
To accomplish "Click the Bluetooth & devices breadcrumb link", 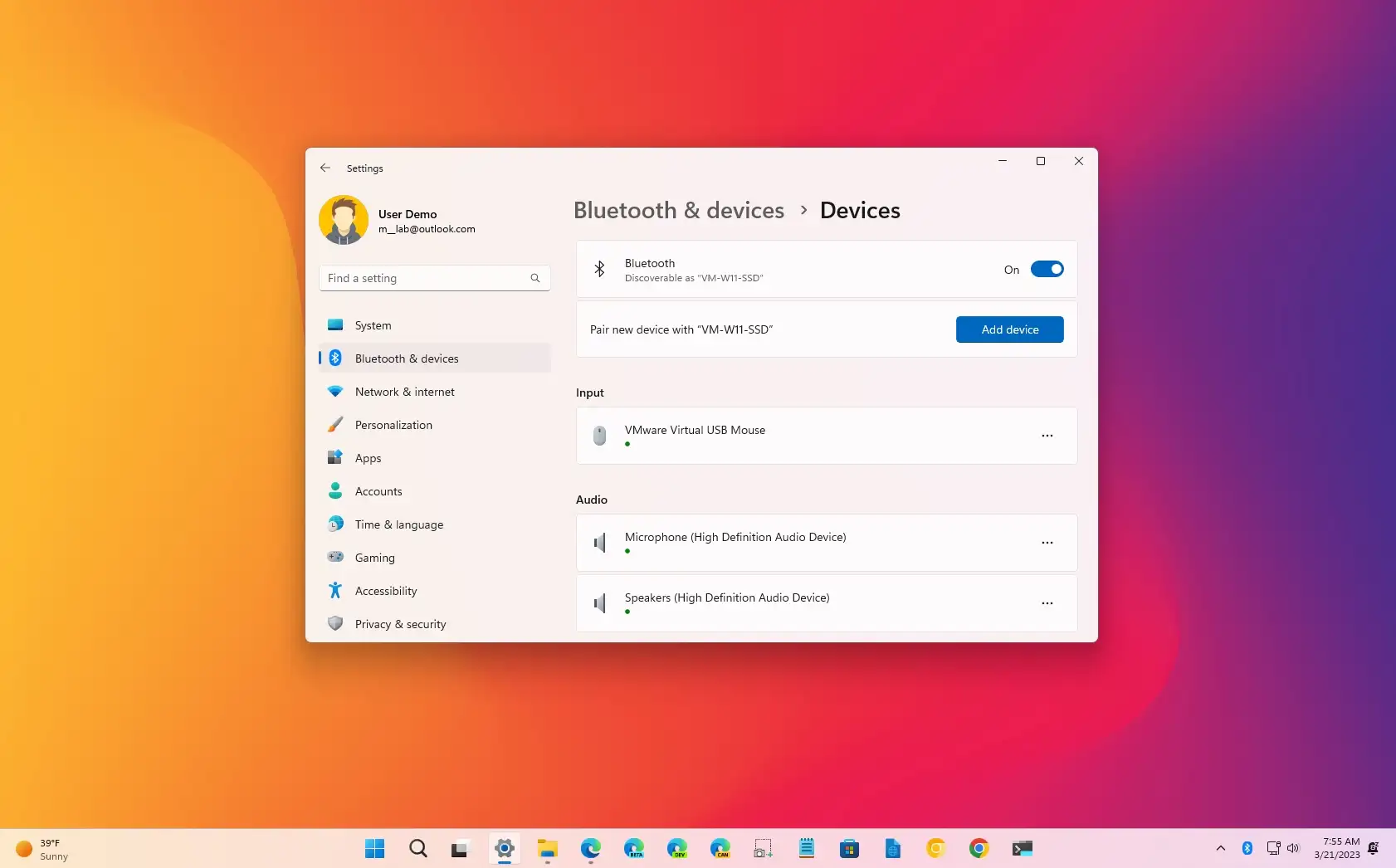I will 679,210.
